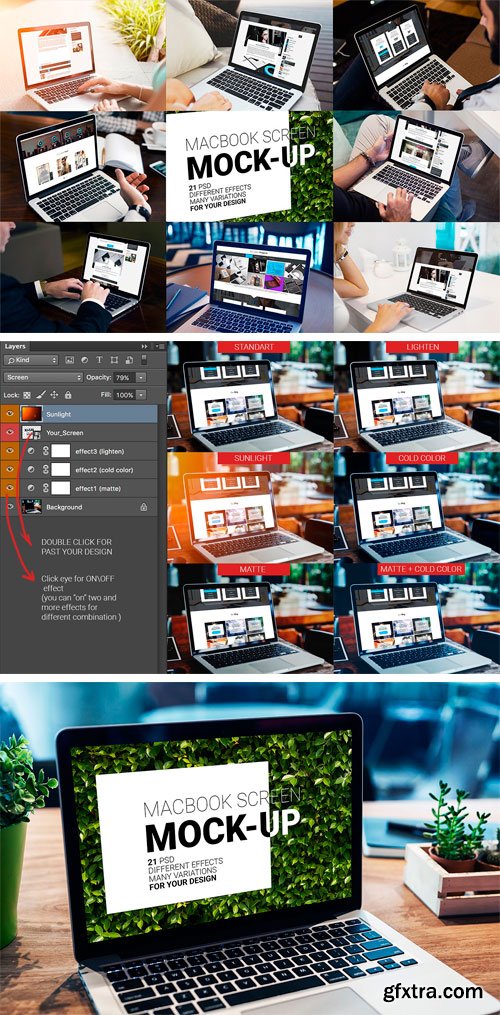Select the Sunlight layer thumbnail
500x1015 pixels.
click(31, 414)
